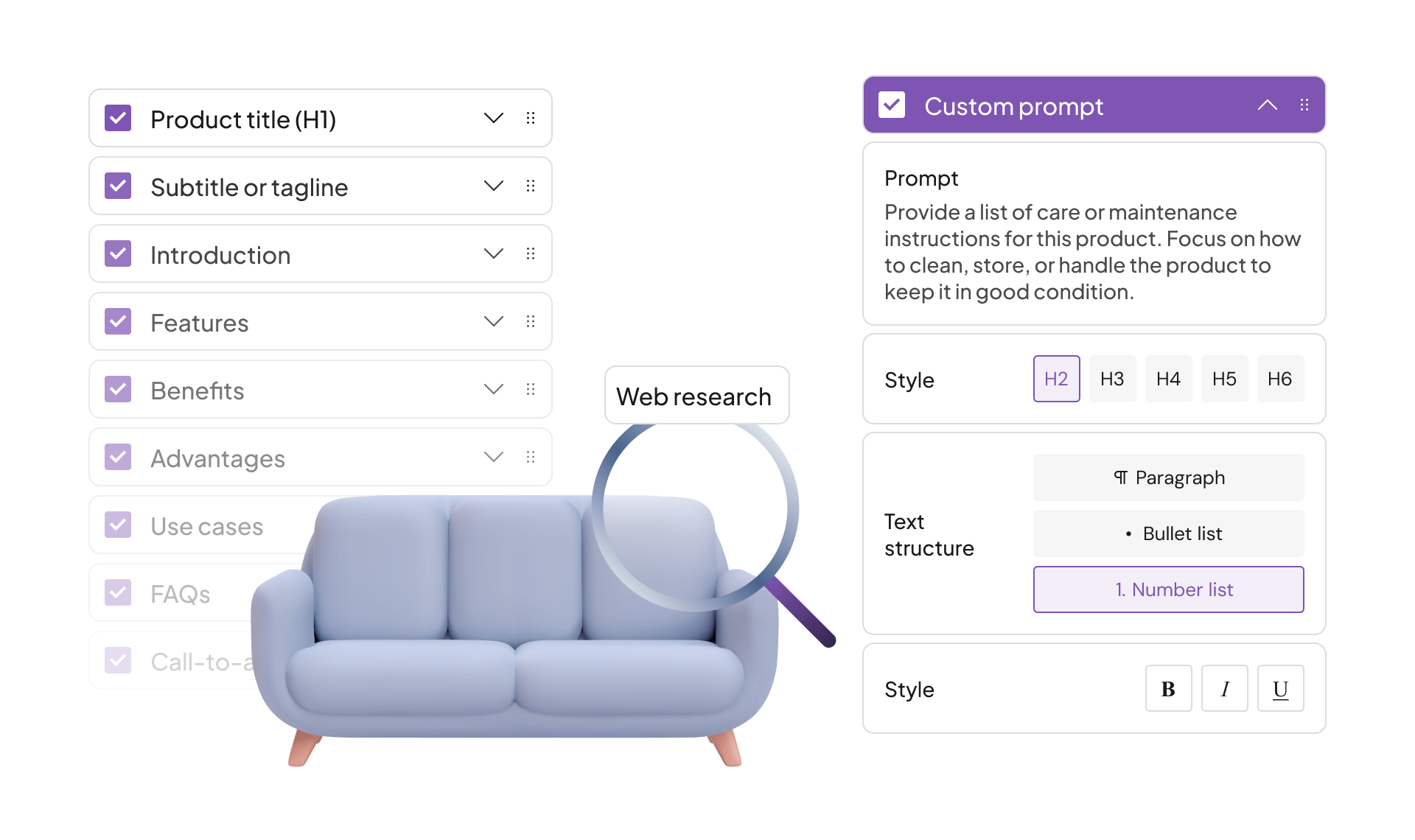Toggle the Features checkbox
Image resolution: width=1415 pixels, height=840 pixels.
tap(118, 321)
